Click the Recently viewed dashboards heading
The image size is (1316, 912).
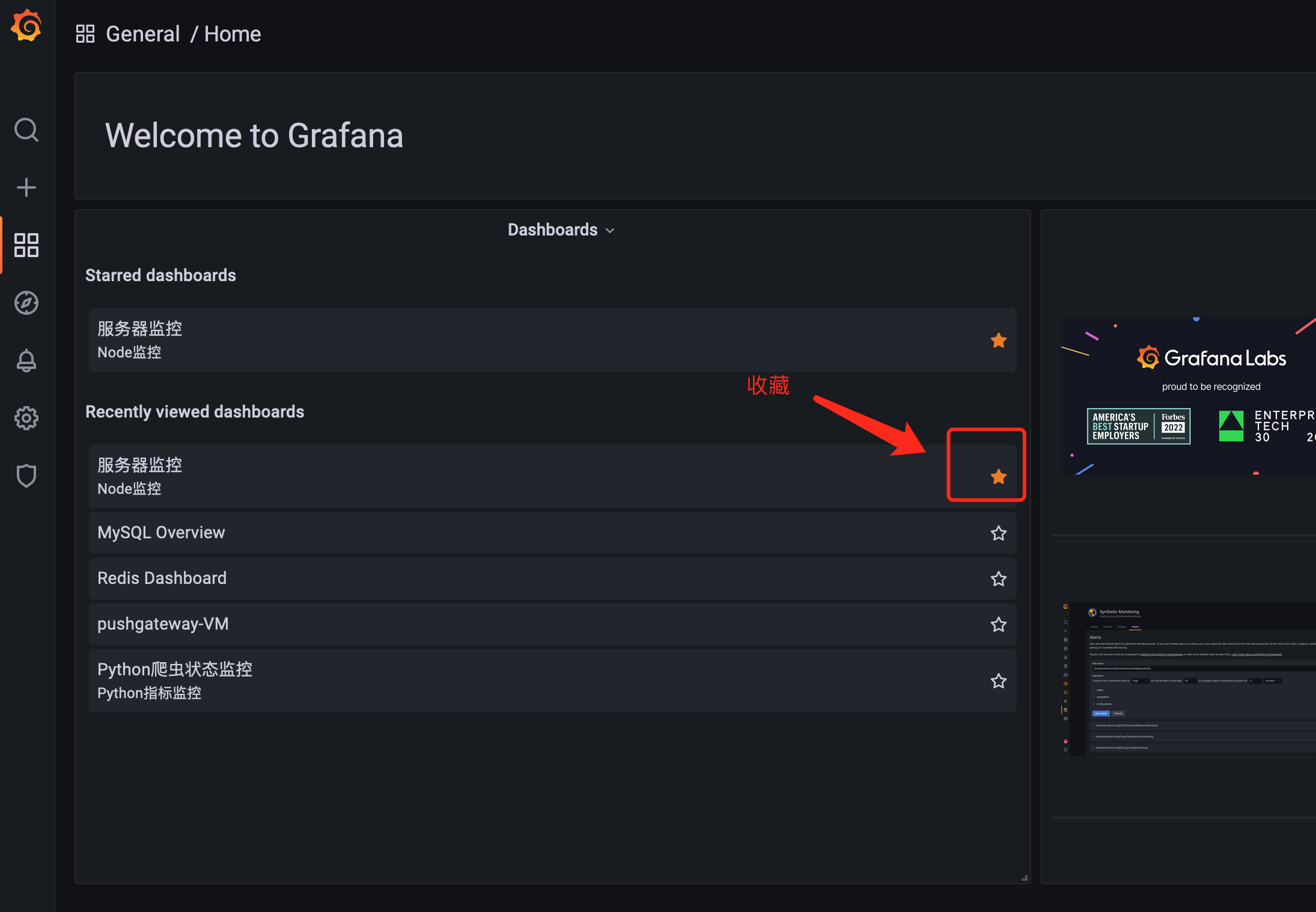pyautogui.click(x=195, y=412)
